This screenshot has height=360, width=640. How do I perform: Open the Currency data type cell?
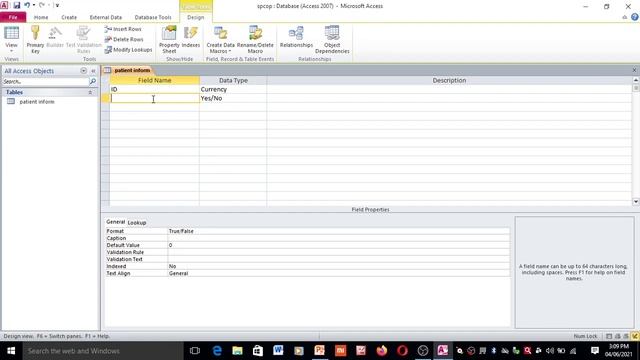point(233,89)
